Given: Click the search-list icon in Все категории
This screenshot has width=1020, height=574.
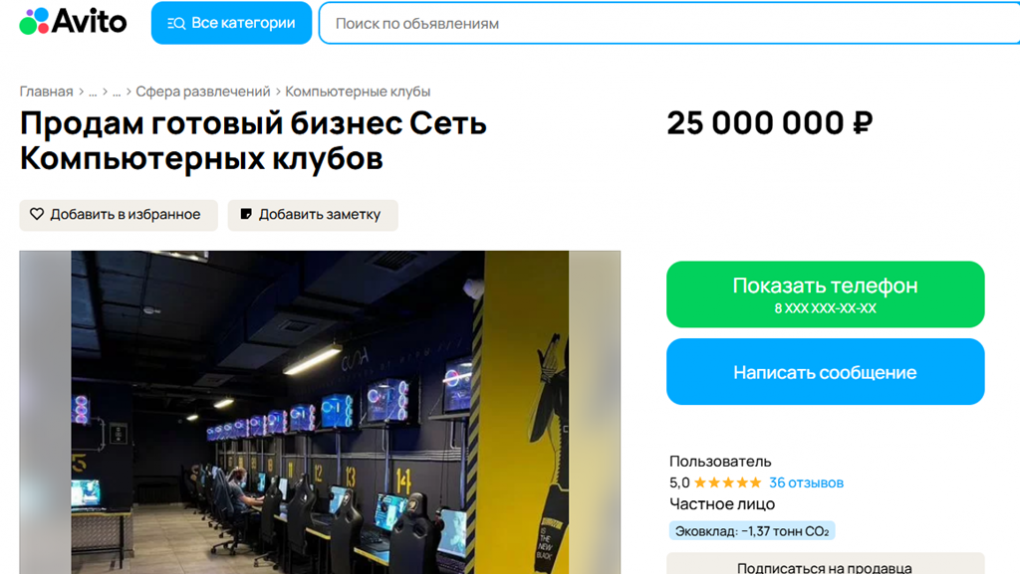Looking at the screenshot, I should pos(176,23).
